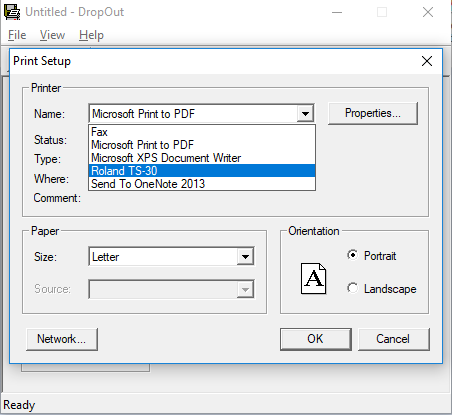
Task: Open the paper Size dropdown arrow
Action: [x=245, y=257]
